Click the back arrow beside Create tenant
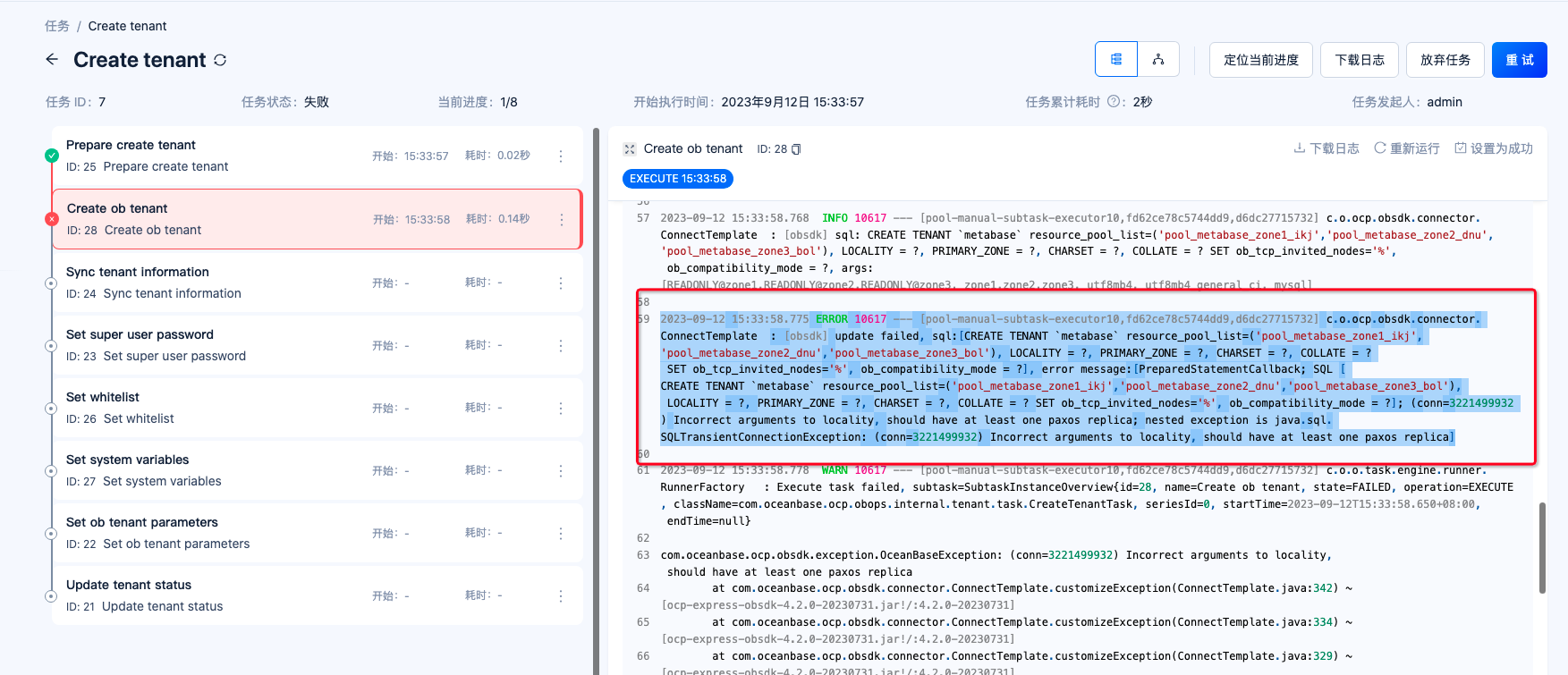This screenshot has height=675, width=1568. (52, 60)
